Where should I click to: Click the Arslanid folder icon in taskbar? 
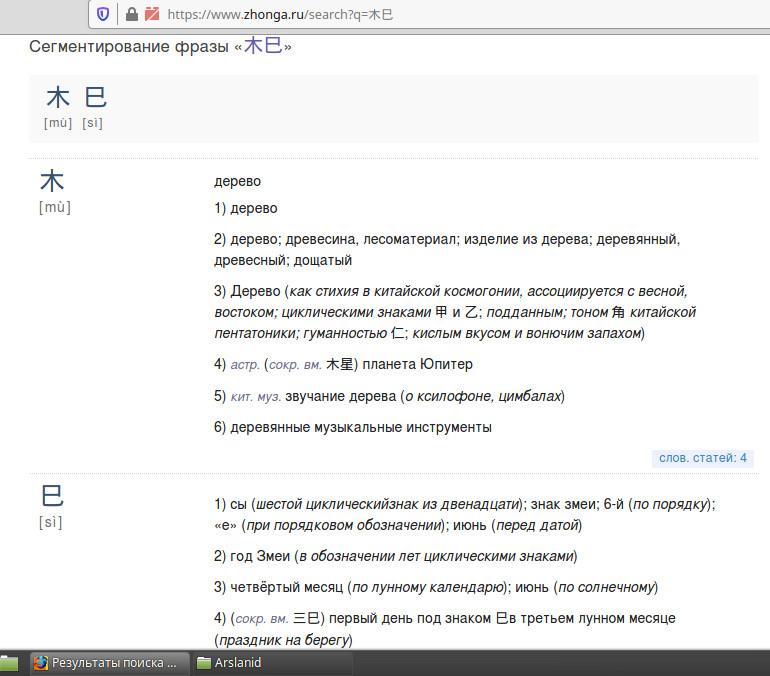click(x=204, y=663)
